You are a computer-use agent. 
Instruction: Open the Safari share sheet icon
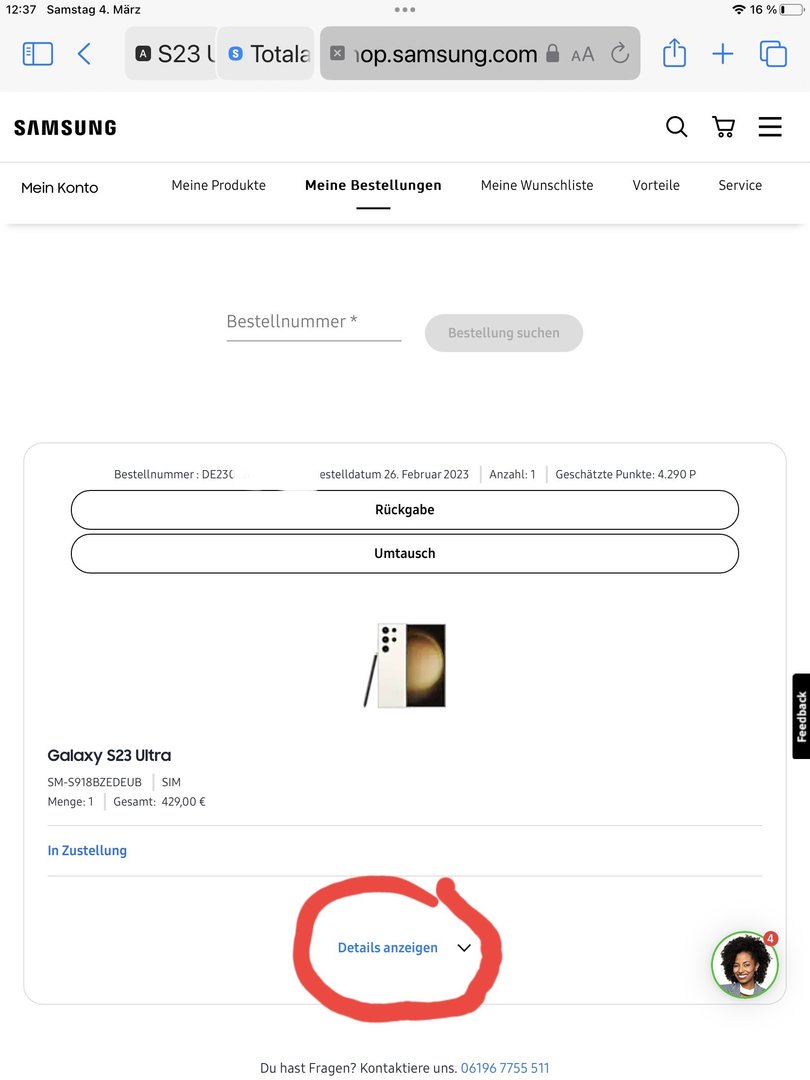tap(674, 53)
